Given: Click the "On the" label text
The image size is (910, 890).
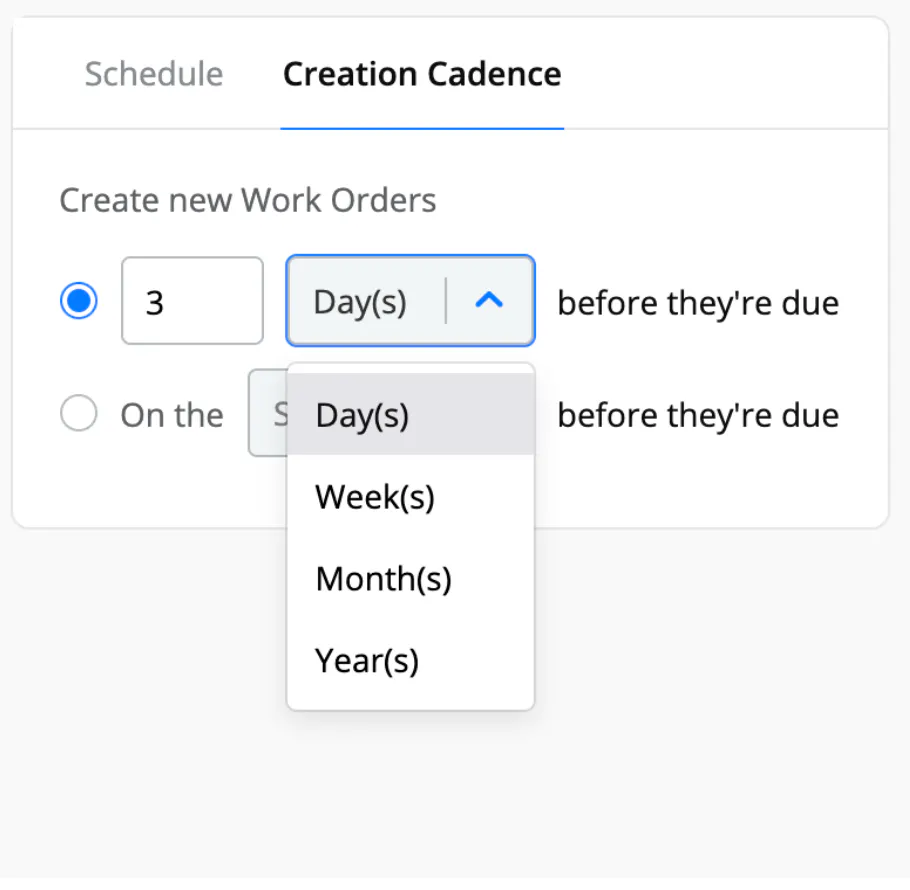Looking at the screenshot, I should (172, 414).
